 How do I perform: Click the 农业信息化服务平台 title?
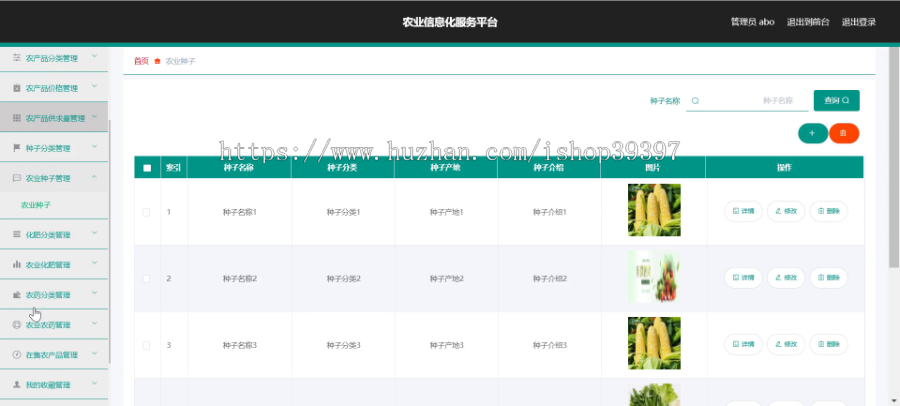pos(450,22)
